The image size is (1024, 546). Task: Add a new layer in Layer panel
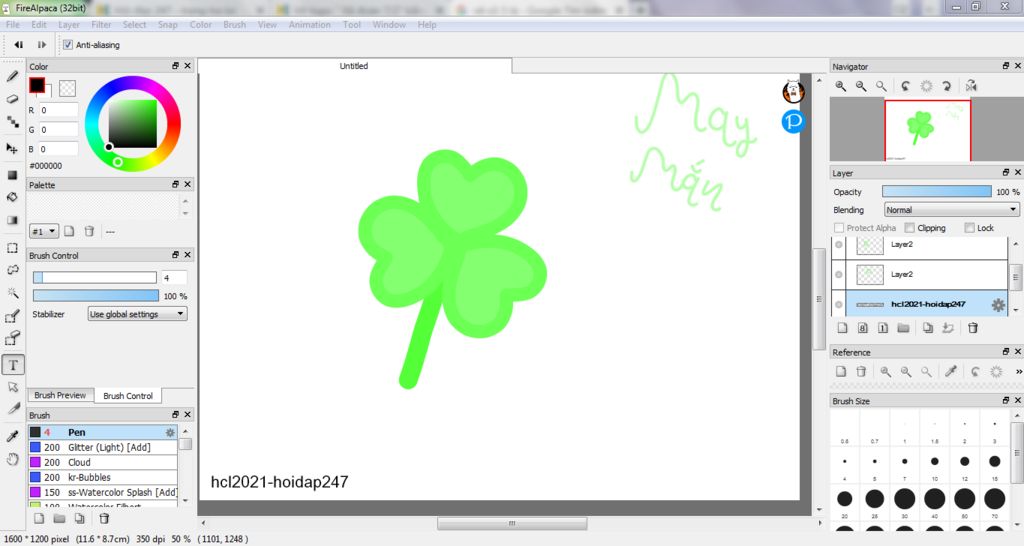(842, 328)
